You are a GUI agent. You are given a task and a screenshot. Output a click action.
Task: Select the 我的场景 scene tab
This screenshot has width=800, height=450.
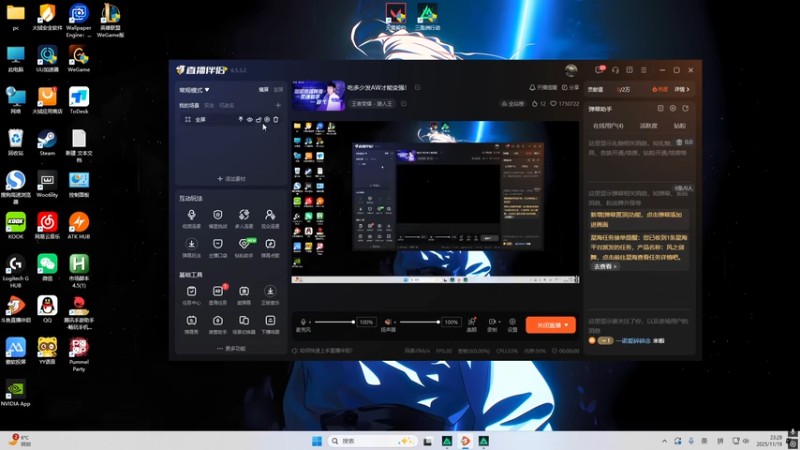[x=189, y=106]
